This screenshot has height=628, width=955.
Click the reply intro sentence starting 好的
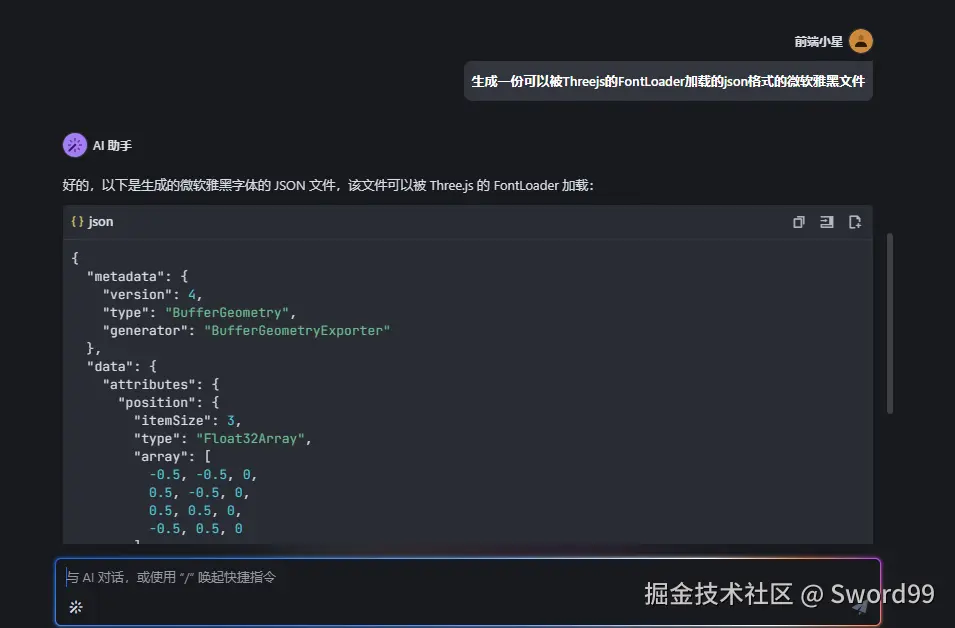[x=328, y=185]
